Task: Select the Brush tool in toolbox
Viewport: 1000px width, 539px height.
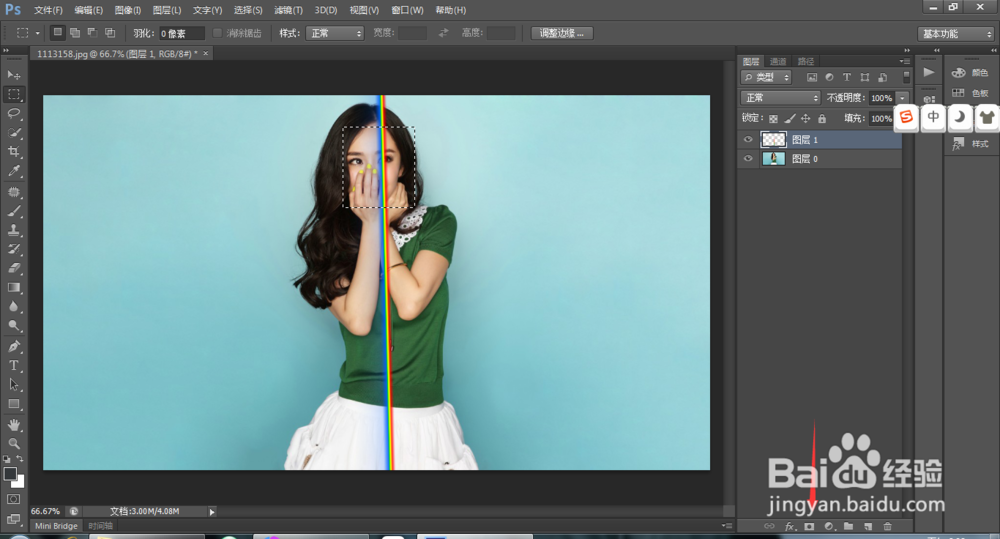Action: tap(13, 211)
